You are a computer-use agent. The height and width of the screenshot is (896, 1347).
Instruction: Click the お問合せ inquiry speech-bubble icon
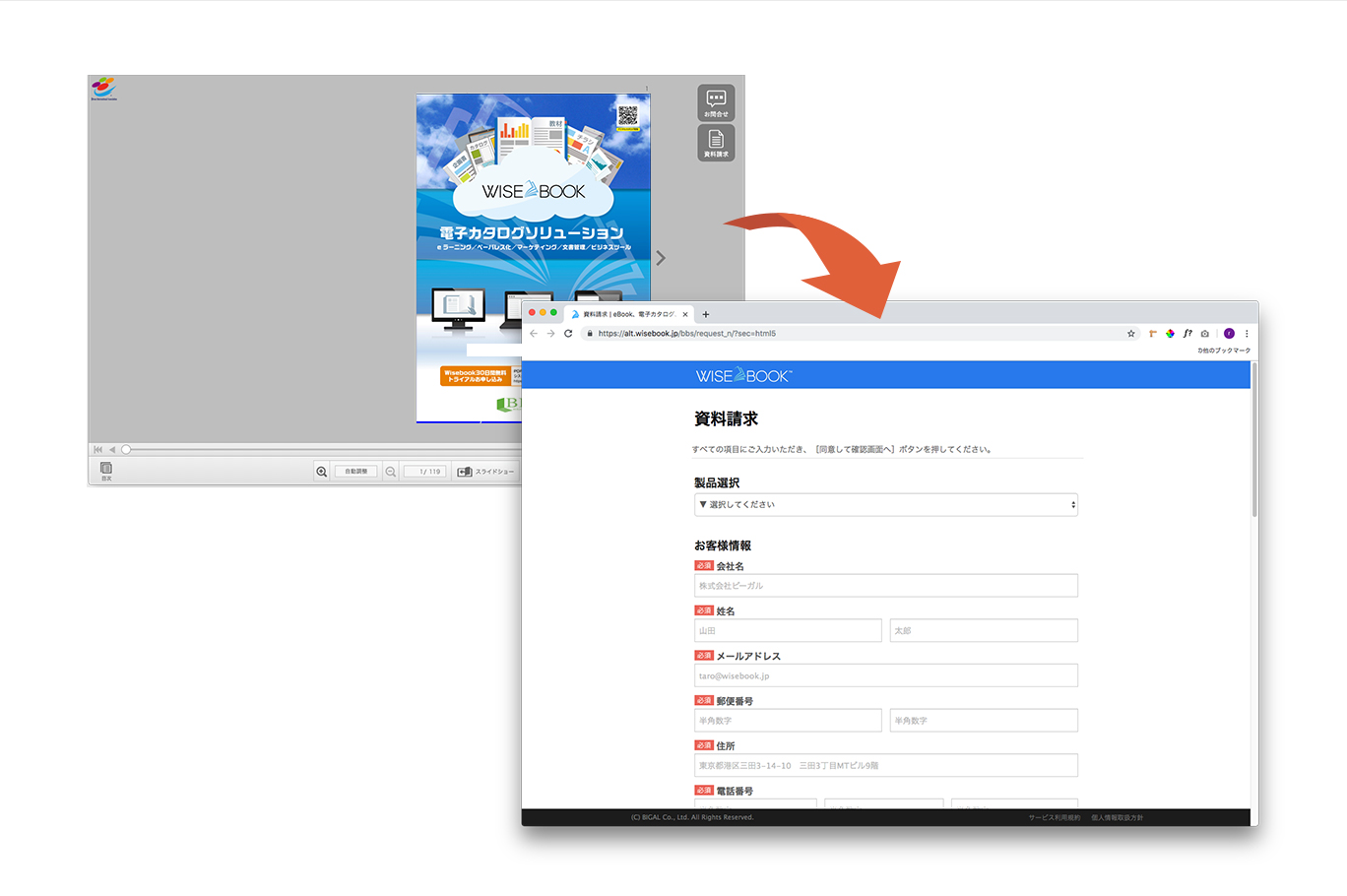pos(716,102)
